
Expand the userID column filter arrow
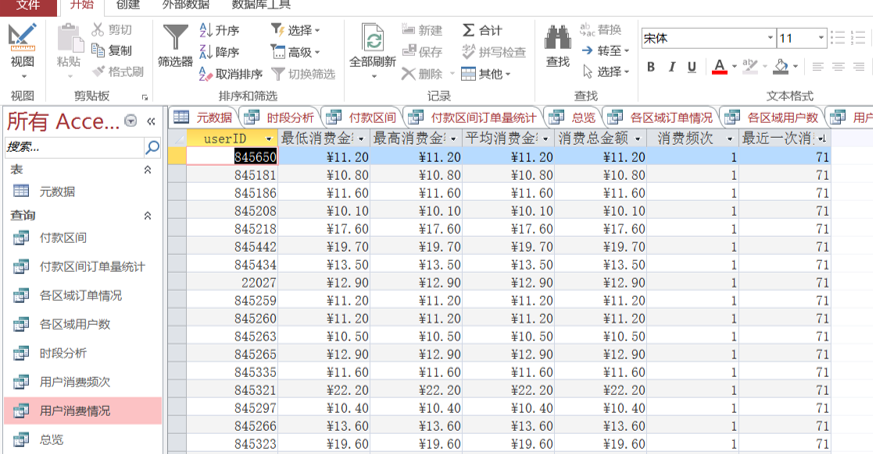(x=268, y=138)
